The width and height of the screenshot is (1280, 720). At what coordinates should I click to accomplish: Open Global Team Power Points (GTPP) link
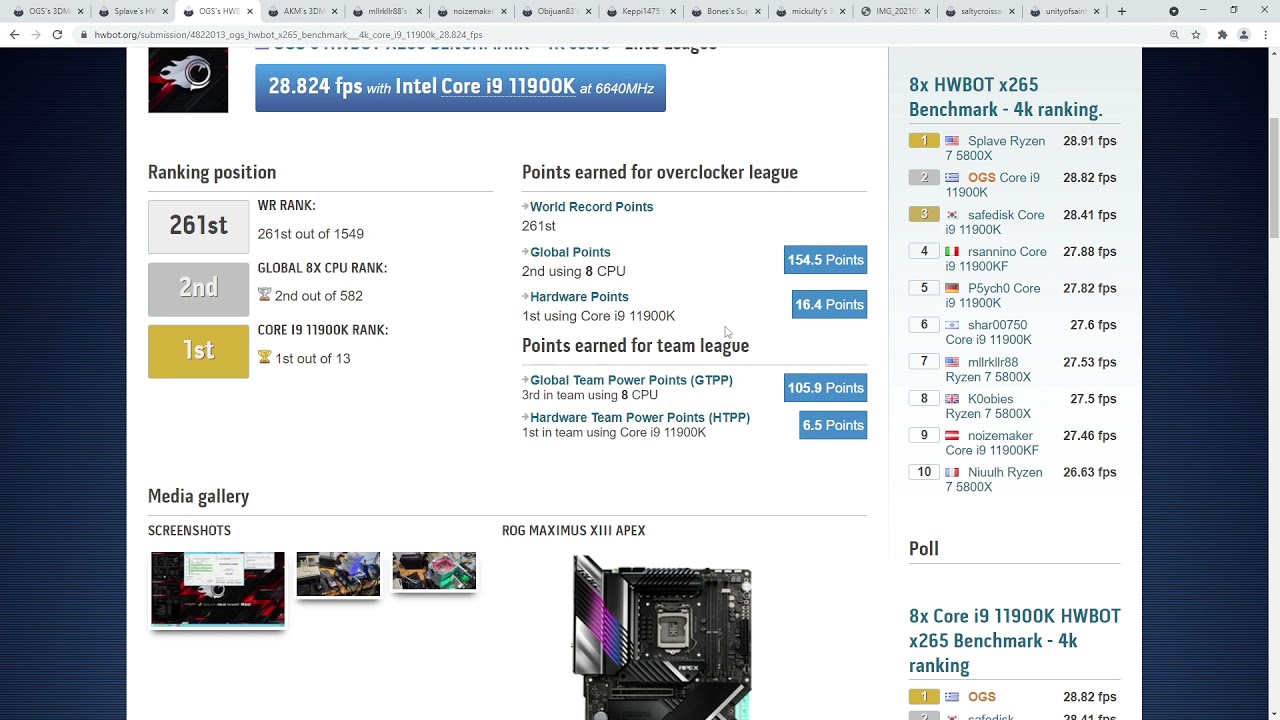click(x=631, y=380)
